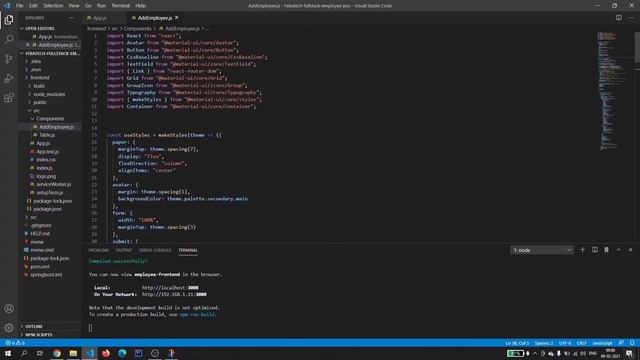The image size is (640, 360).
Task: Close the terminal panel
Action: point(630,250)
